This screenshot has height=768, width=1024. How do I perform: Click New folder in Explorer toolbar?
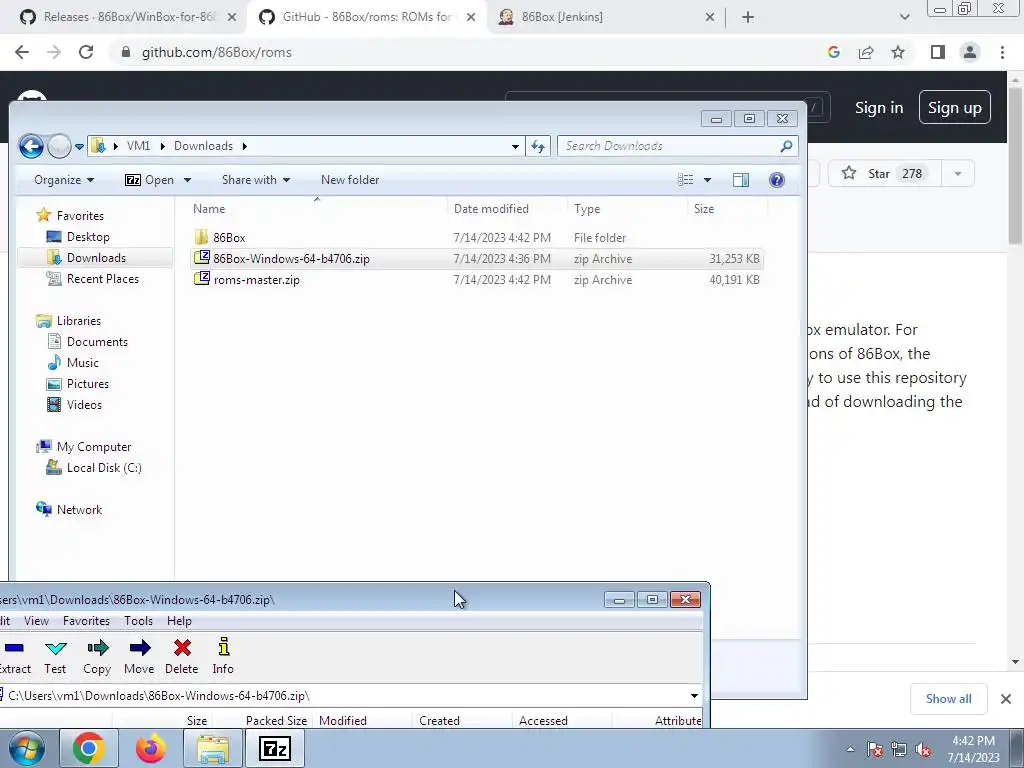coord(350,180)
